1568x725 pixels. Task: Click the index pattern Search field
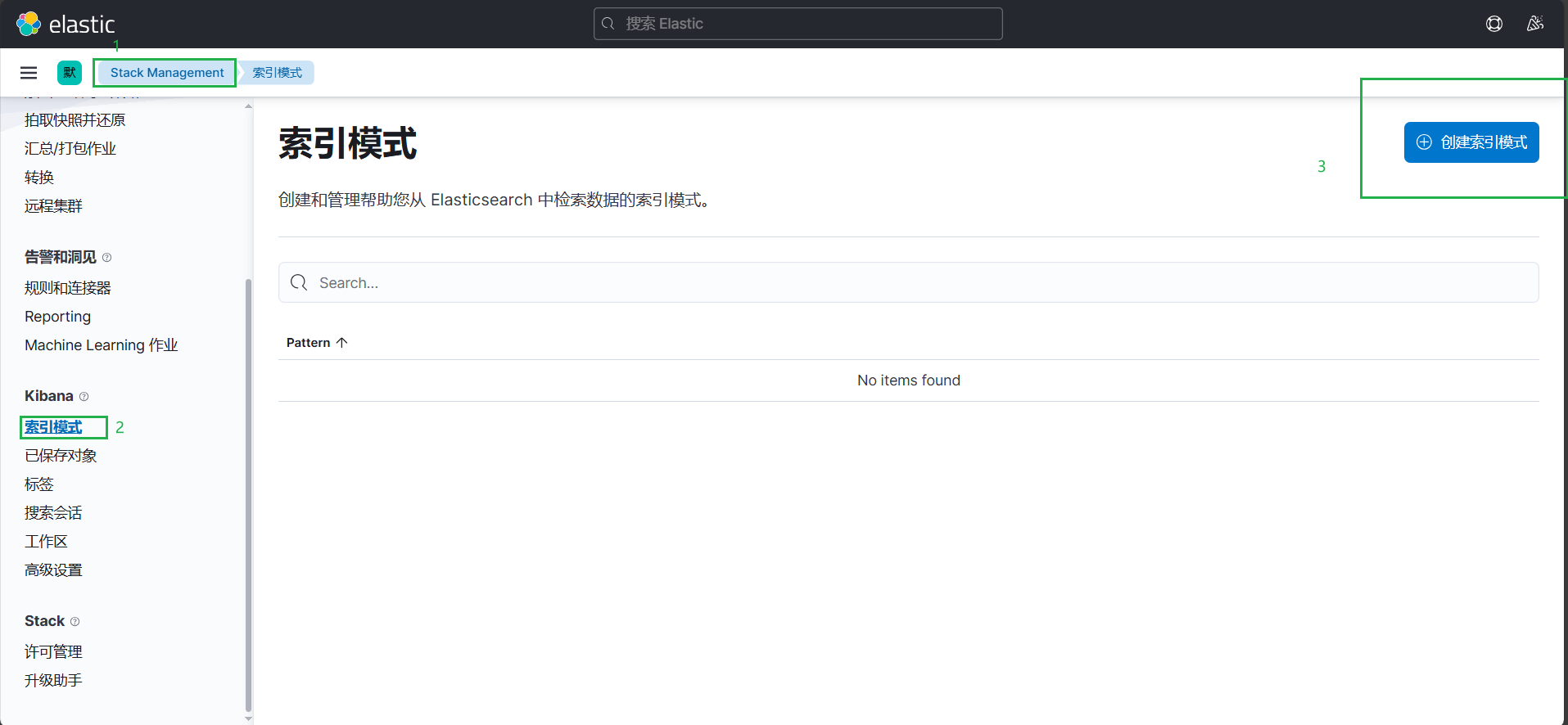909,283
